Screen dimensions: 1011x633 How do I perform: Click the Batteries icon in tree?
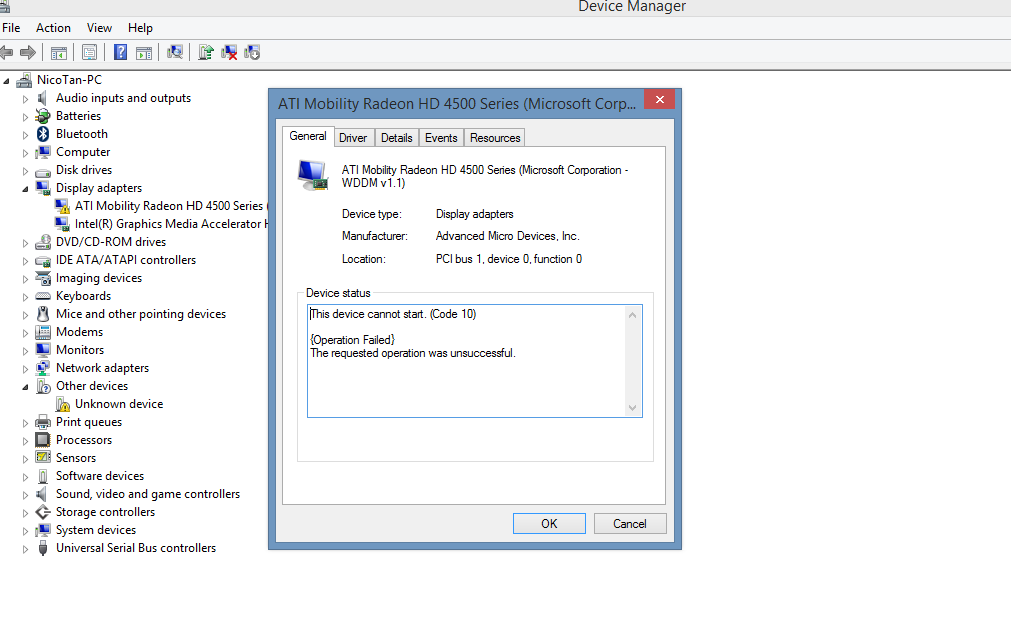coord(43,116)
